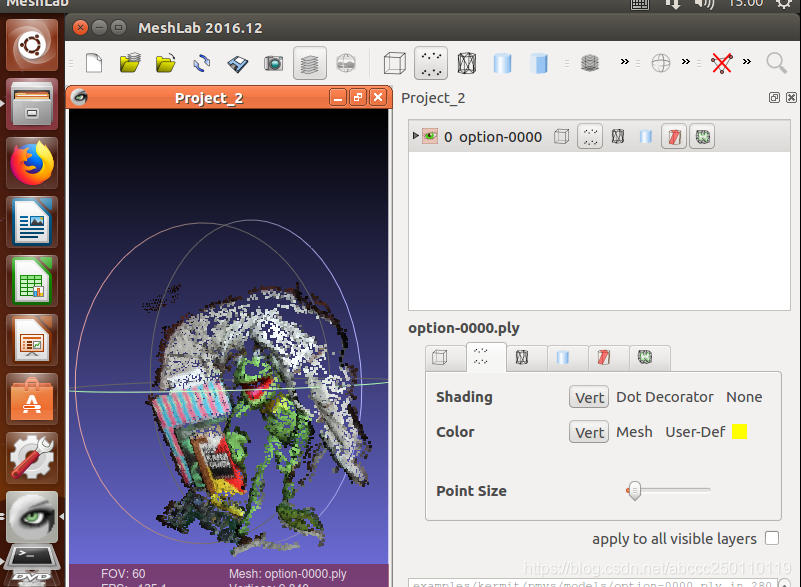Open LibreOffice Impress from the dock
Screen dimensions: 801x587
coord(32,340)
